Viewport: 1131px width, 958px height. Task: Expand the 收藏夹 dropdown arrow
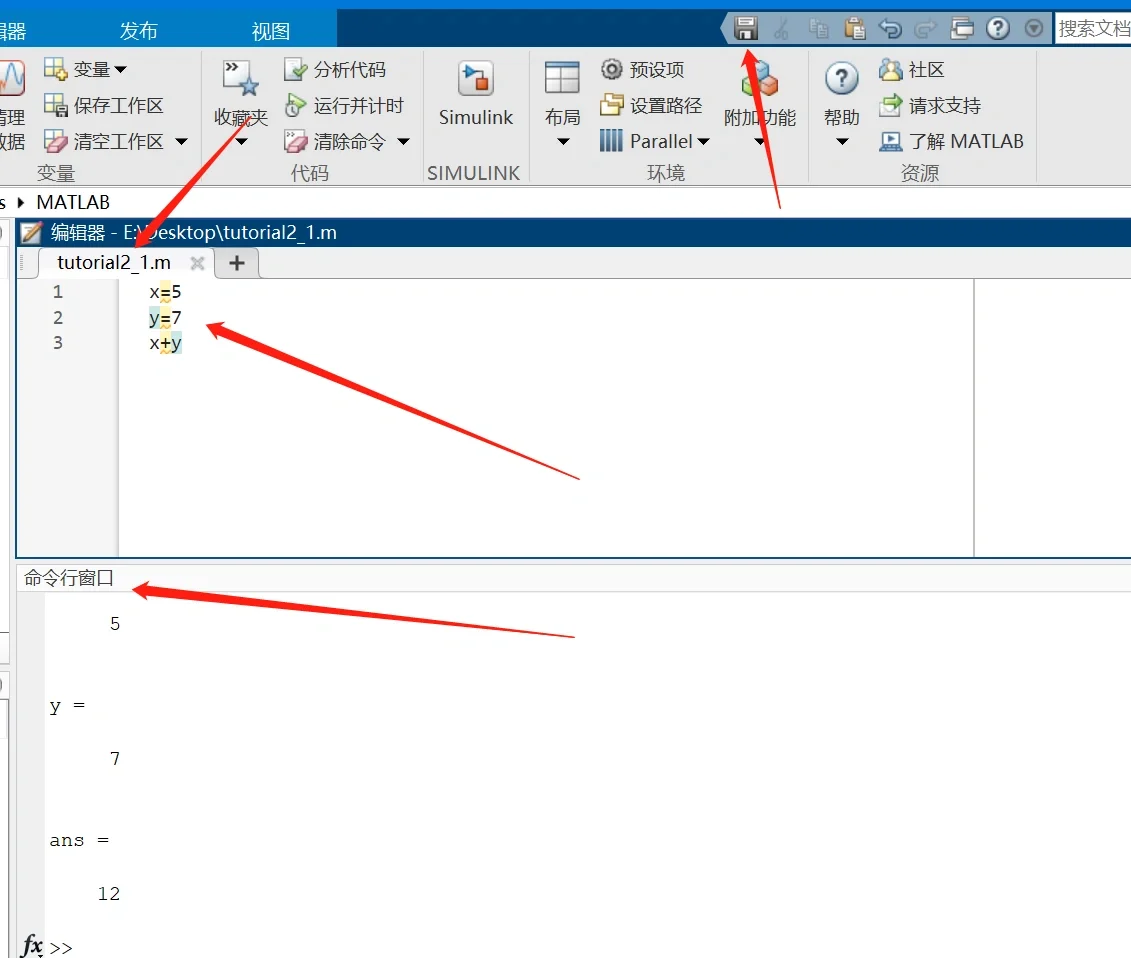click(x=241, y=141)
